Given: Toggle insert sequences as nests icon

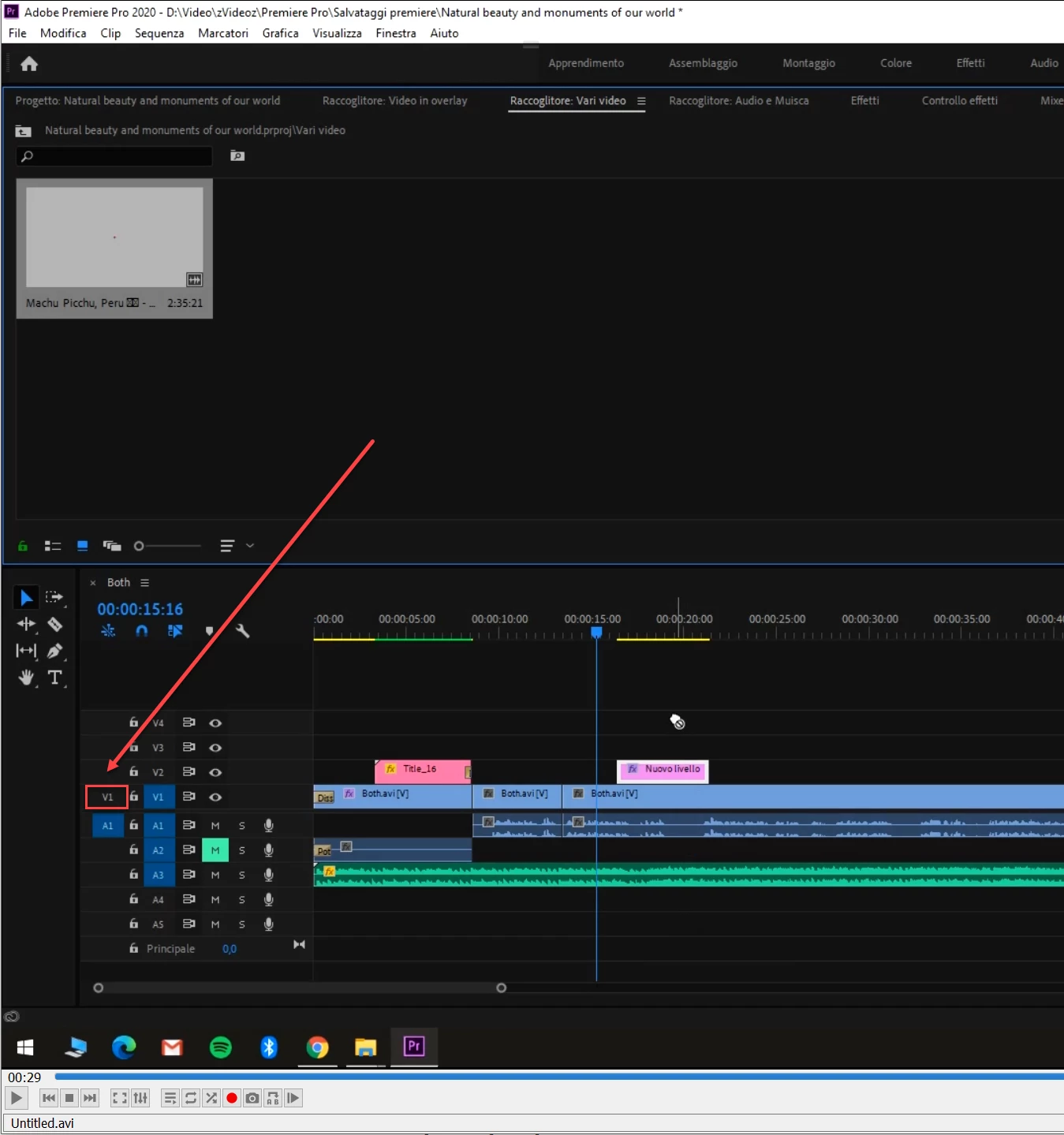Looking at the screenshot, I should click(108, 631).
